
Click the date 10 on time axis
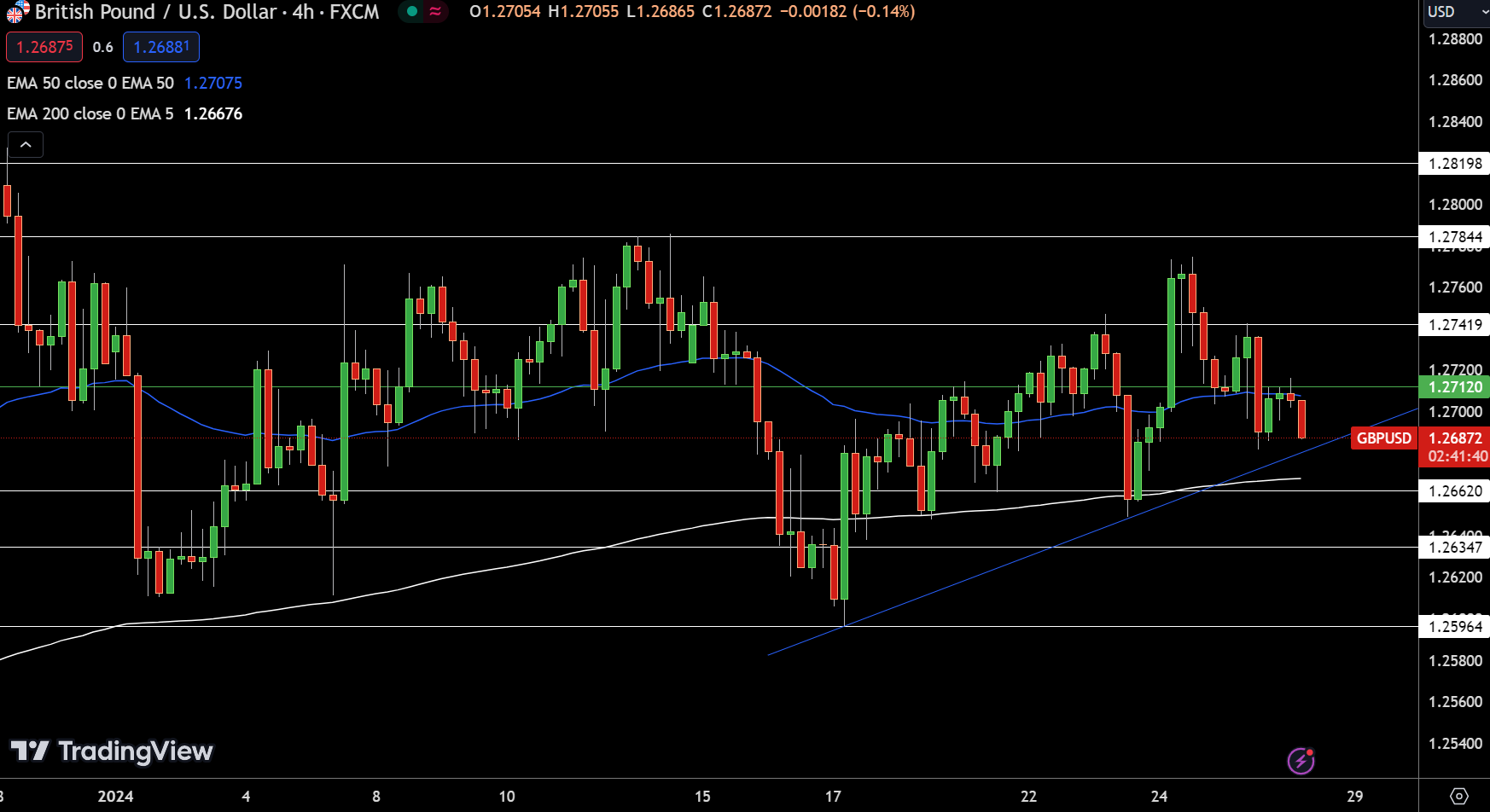(507, 796)
